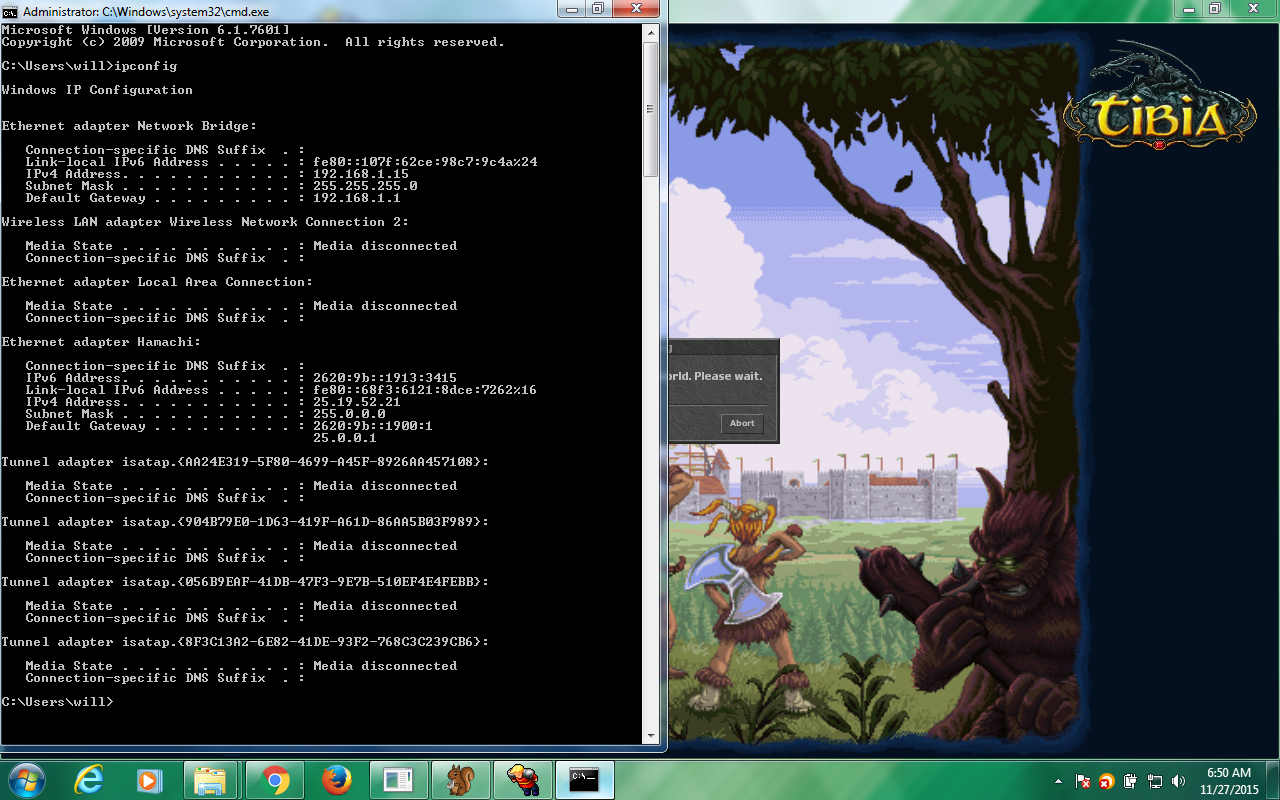Switch to Google Chrome in the taskbar
This screenshot has width=1280, height=800.
(x=275, y=780)
